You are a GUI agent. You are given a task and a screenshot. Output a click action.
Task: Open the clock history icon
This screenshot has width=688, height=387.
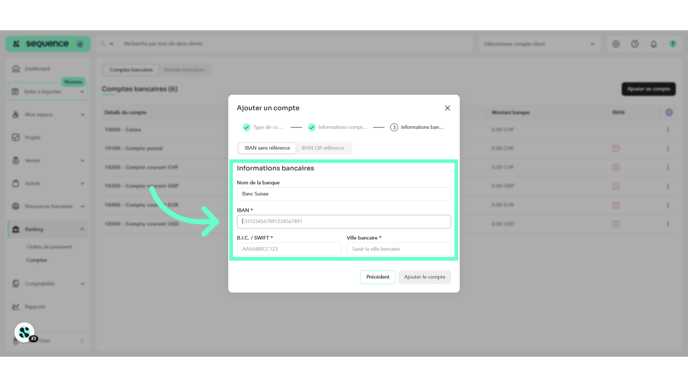point(635,44)
